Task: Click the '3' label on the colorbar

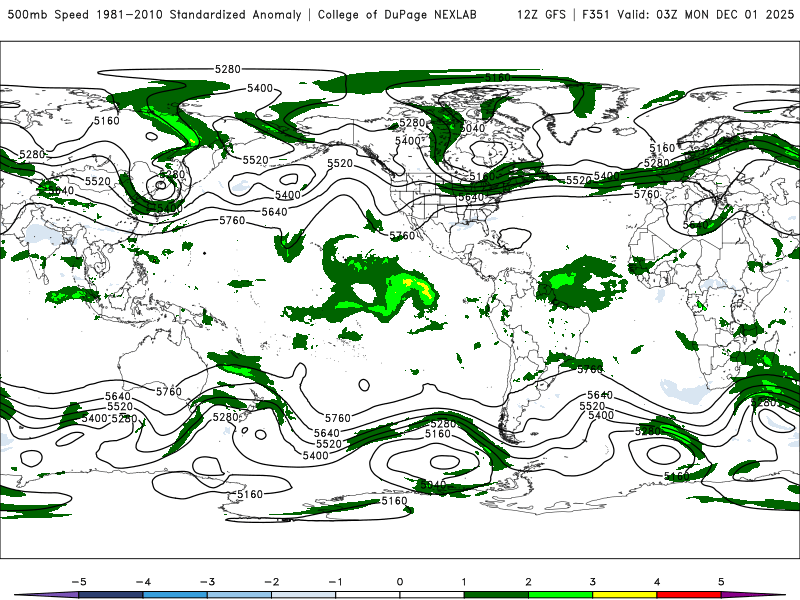Action: [592, 582]
